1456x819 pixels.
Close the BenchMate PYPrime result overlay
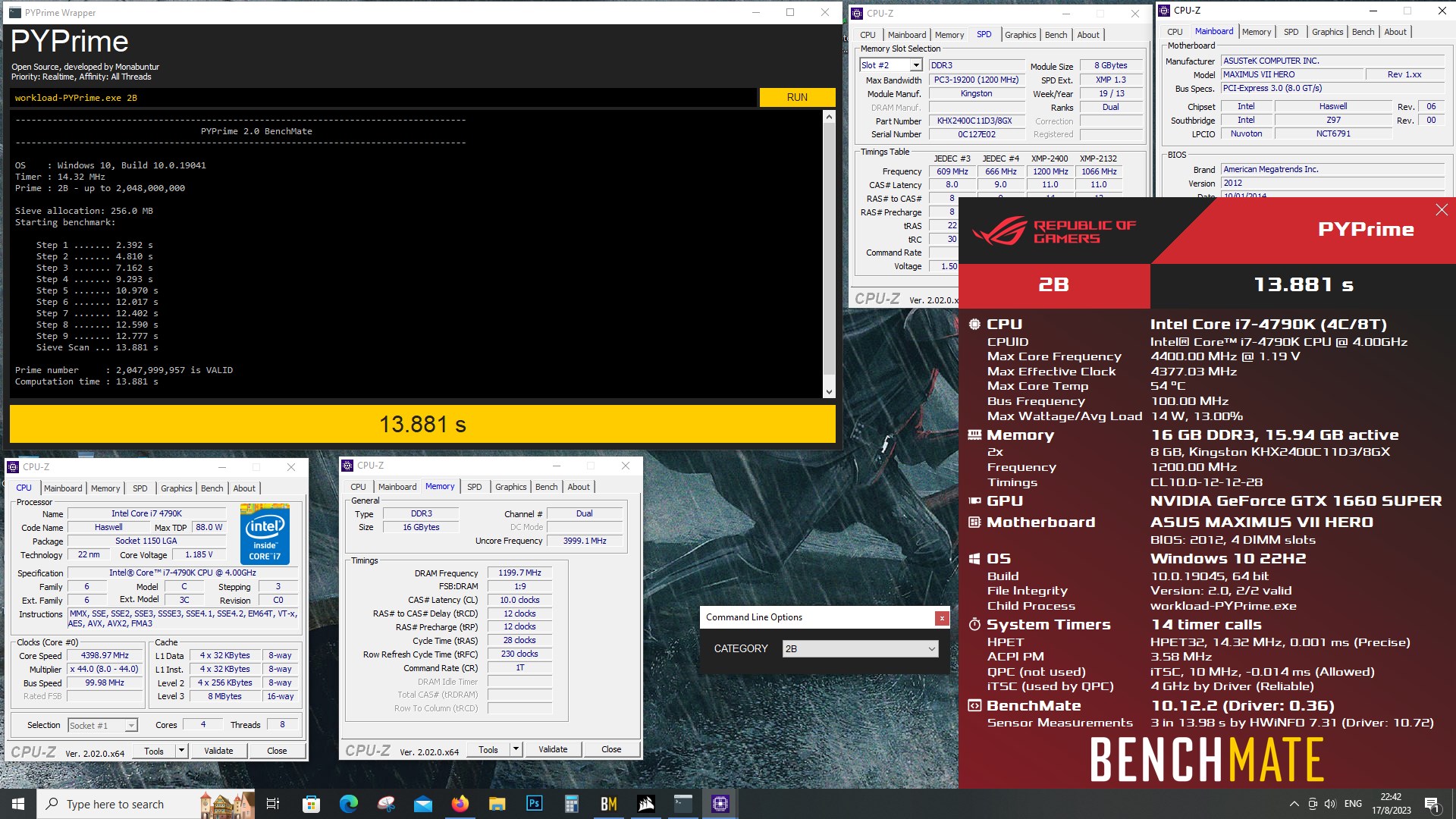click(1442, 210)
